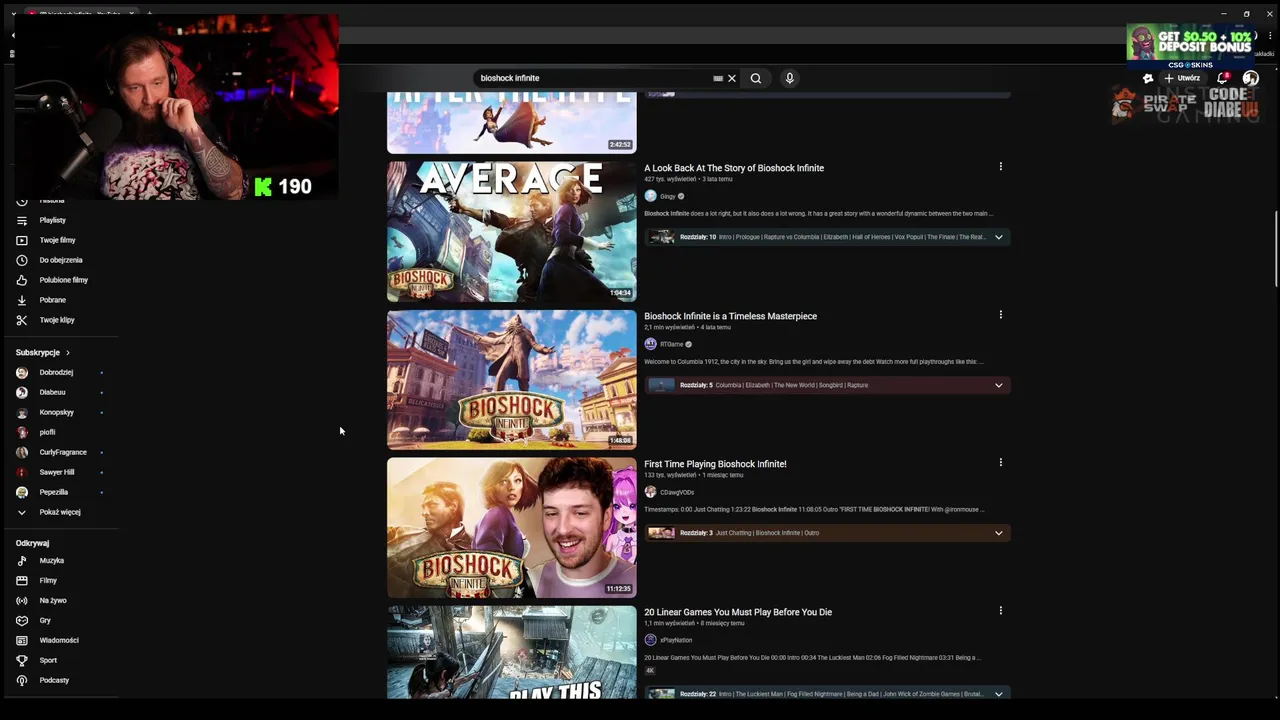Open the account avatar menu

point(1250,78)
